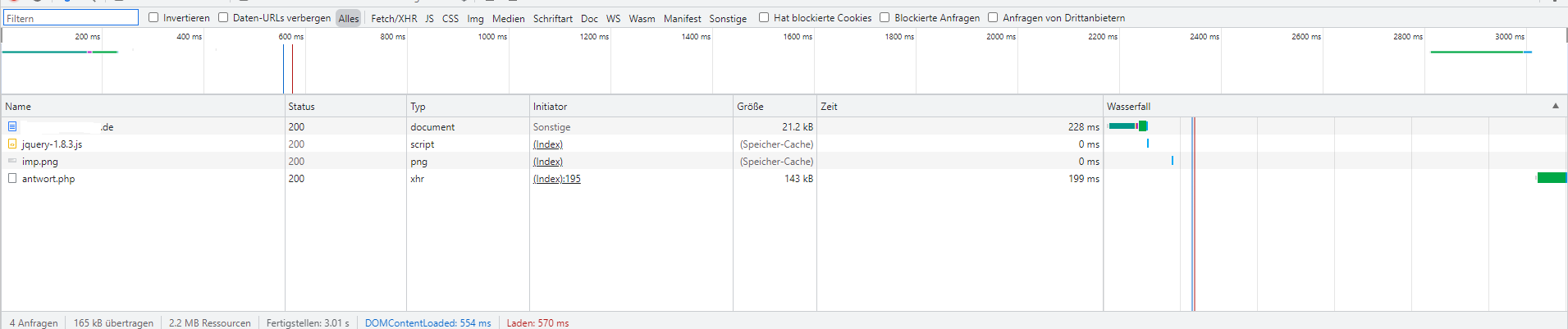The image size is (1568, 329).
Task: Enable Blockierte Anfragen filter checkbox
Action: coord(885,17)
